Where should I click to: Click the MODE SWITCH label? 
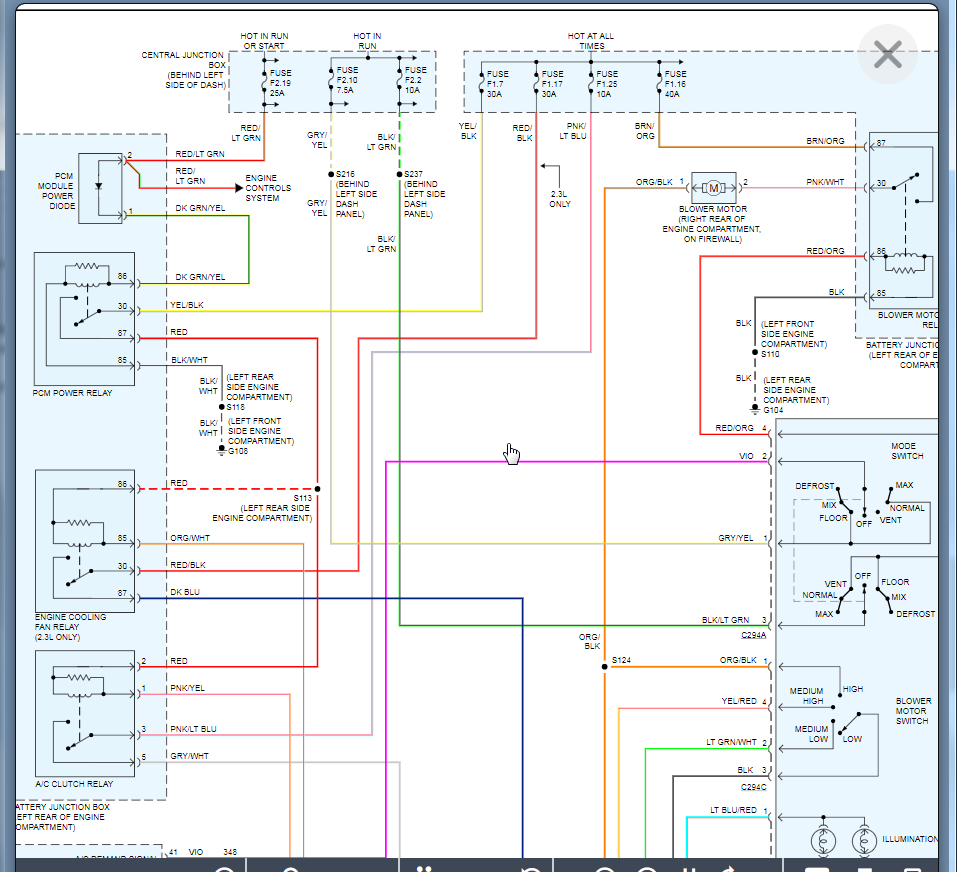[x=907, y=451]
